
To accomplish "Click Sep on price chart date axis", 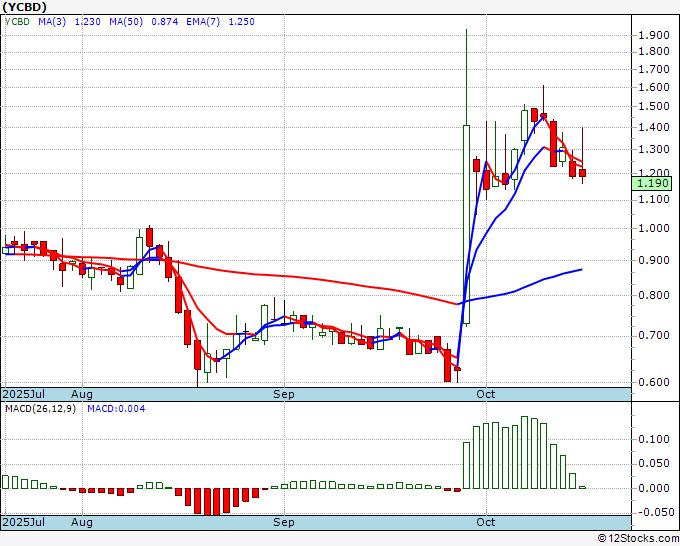I will 284,395.
